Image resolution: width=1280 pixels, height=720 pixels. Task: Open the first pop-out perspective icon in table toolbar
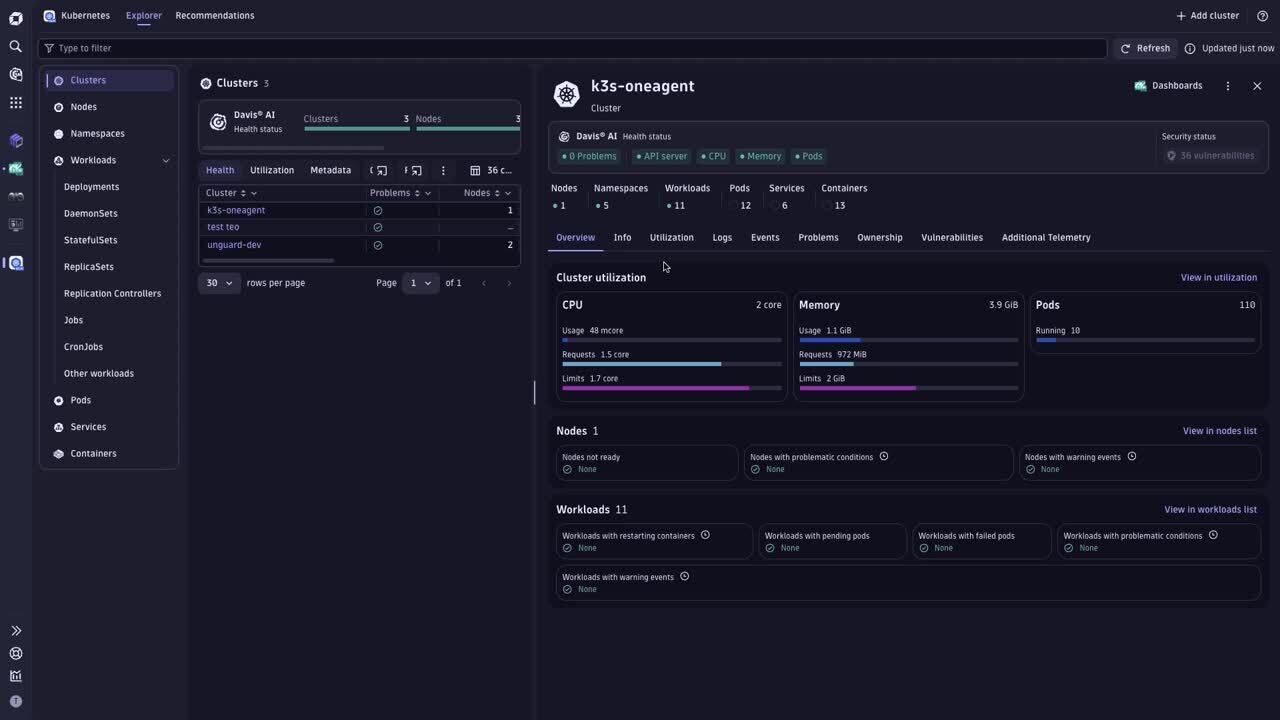click(x=382, y=170)
